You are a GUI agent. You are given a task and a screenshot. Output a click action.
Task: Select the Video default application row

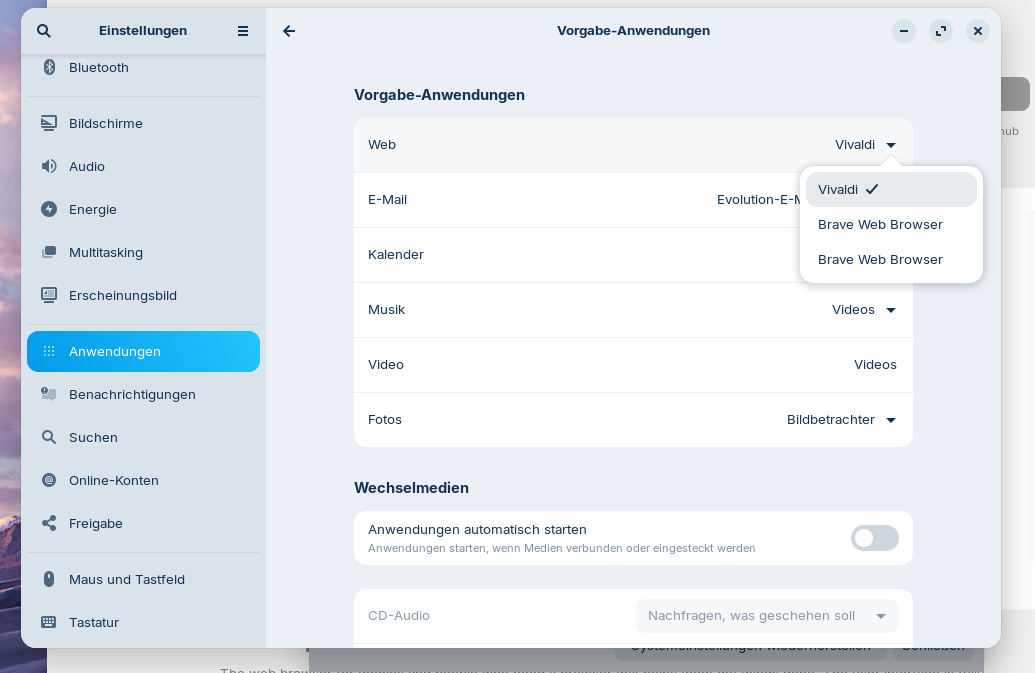pyautogui.click(x=633, y=365)
